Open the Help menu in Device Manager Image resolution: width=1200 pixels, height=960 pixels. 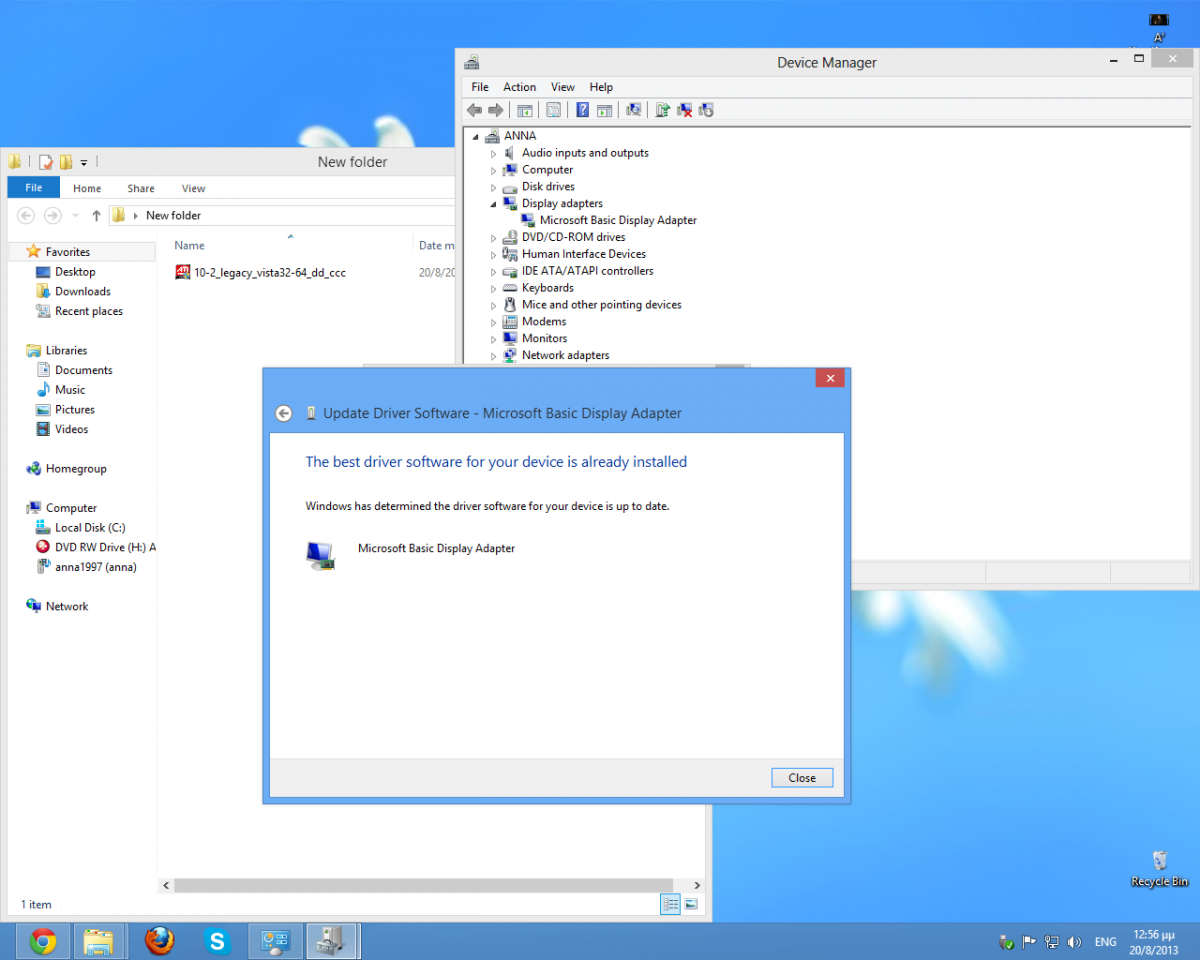click(601, 87)
